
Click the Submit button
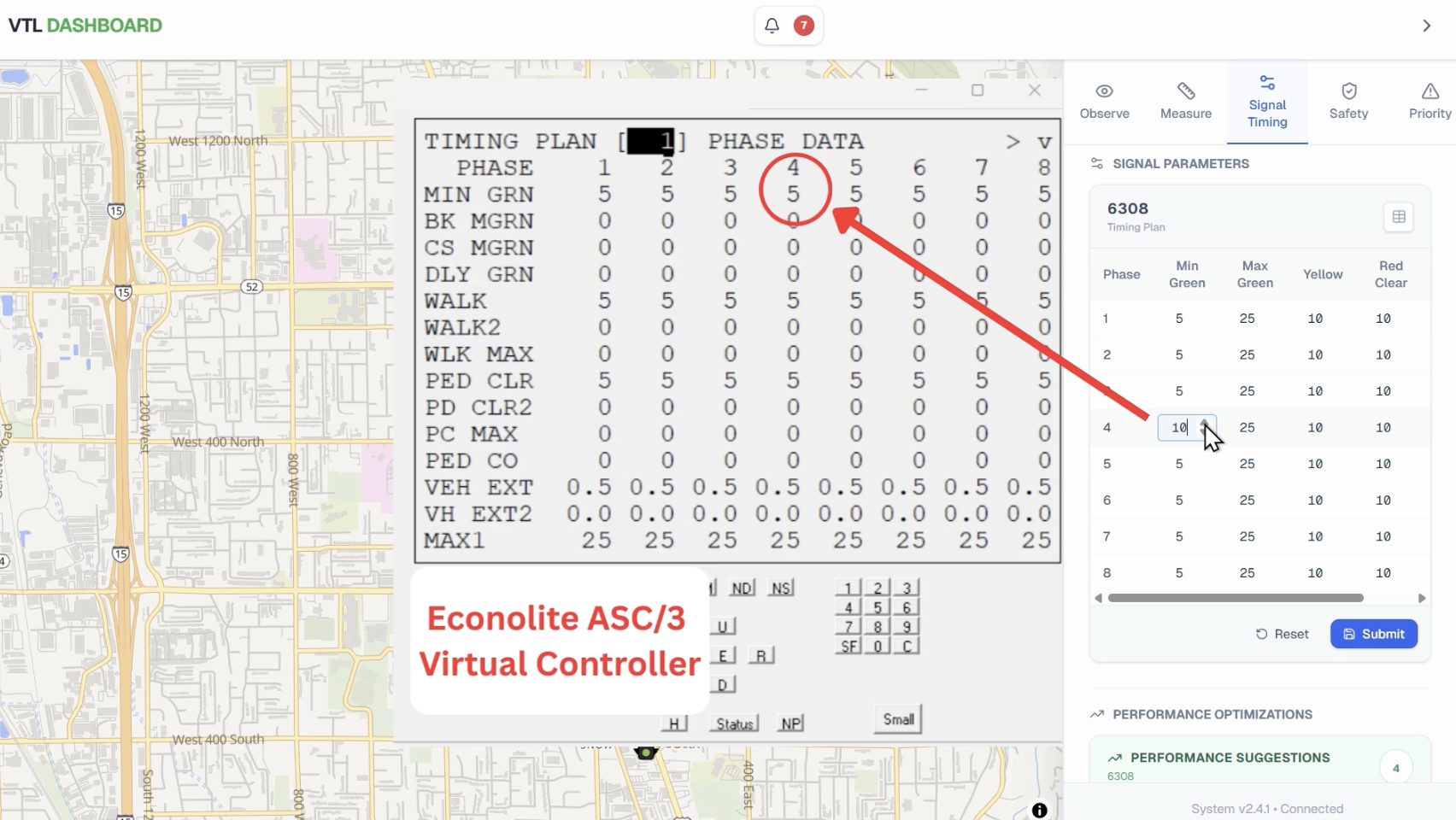click(x=1374, y=634)
